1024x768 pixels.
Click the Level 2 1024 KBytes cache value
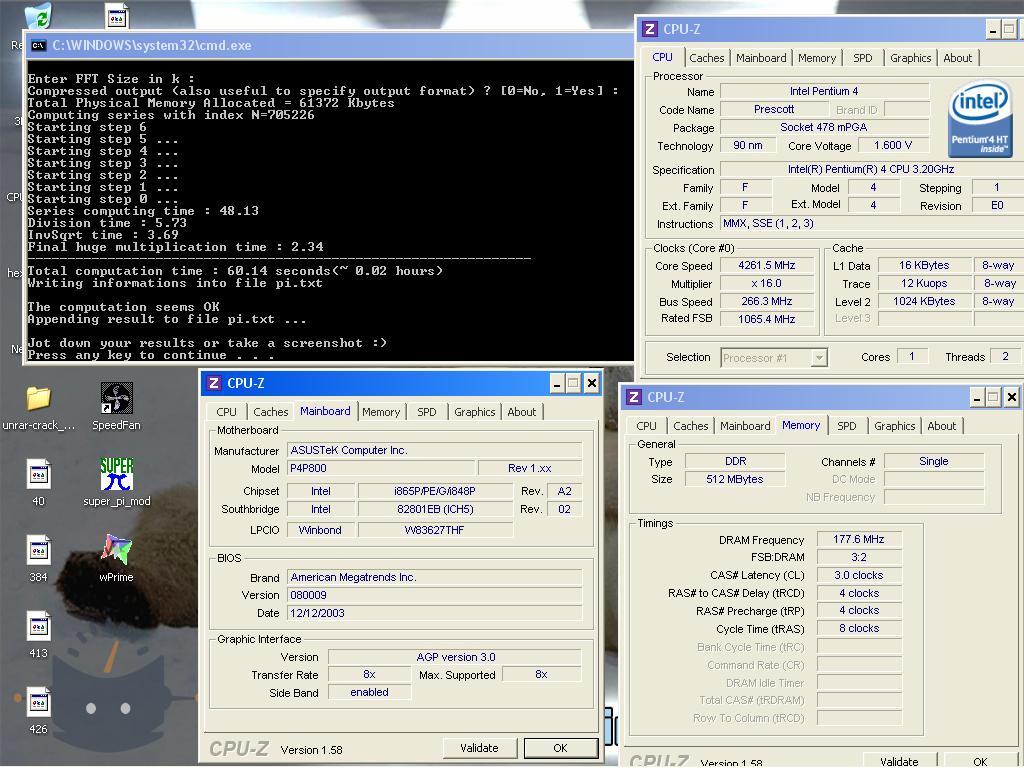923,301
